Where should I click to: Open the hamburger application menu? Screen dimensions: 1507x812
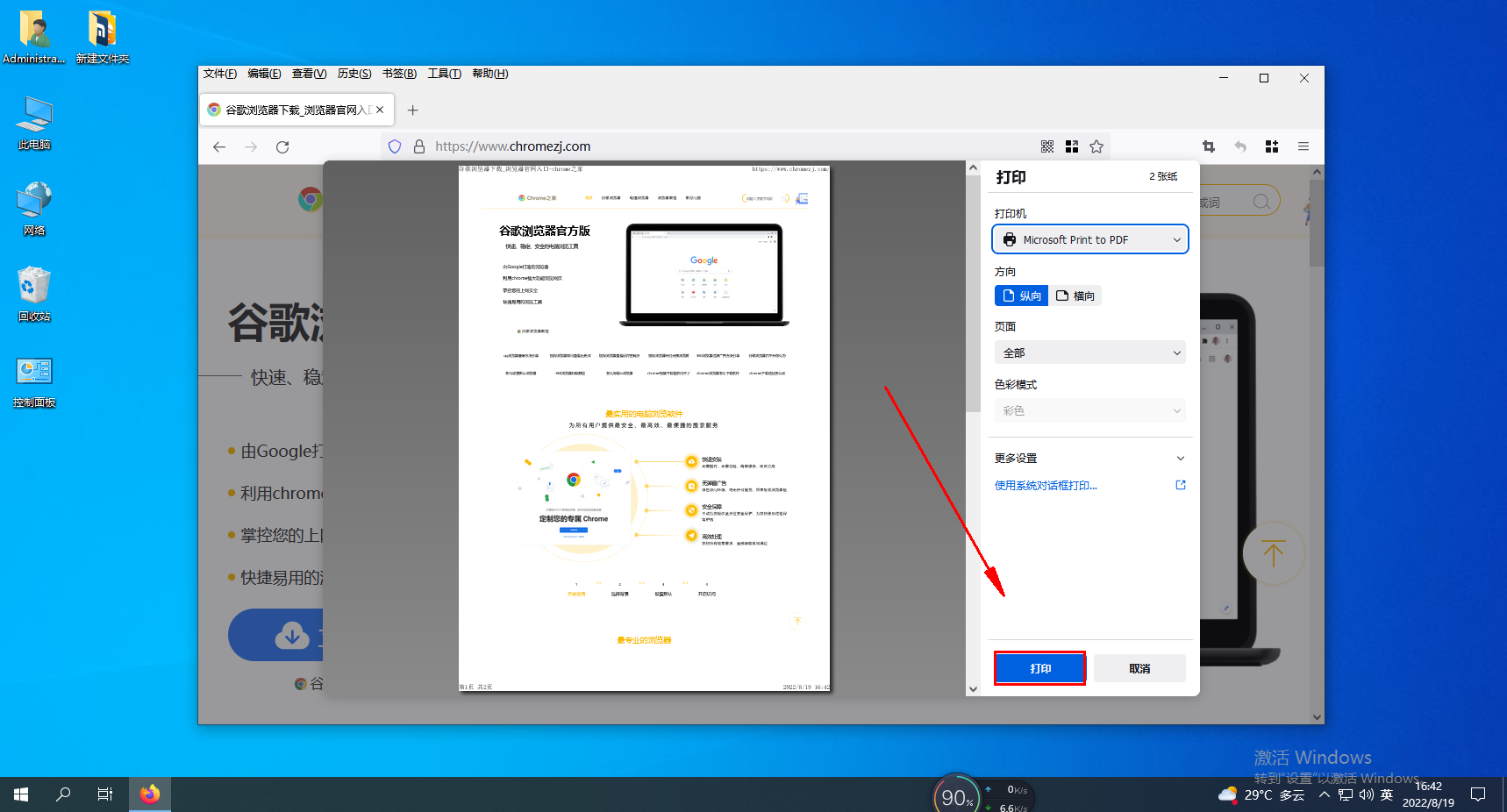pyautogui.click(x=1303, y=146)
